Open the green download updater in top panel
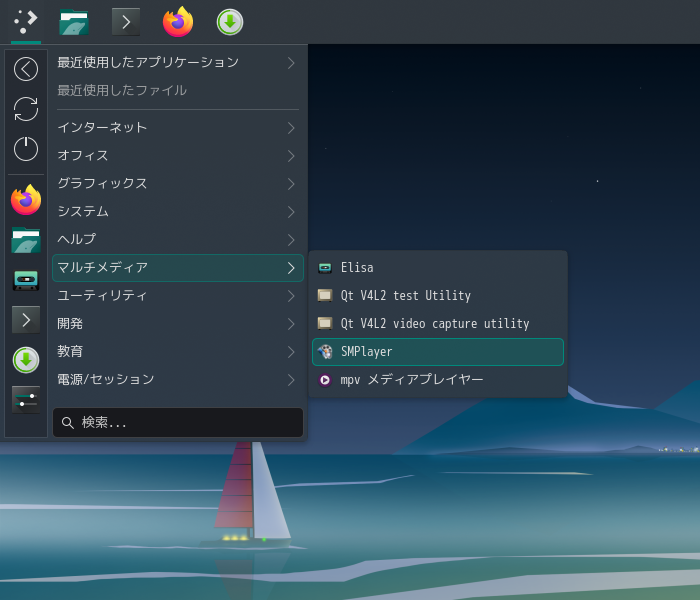 230,22
